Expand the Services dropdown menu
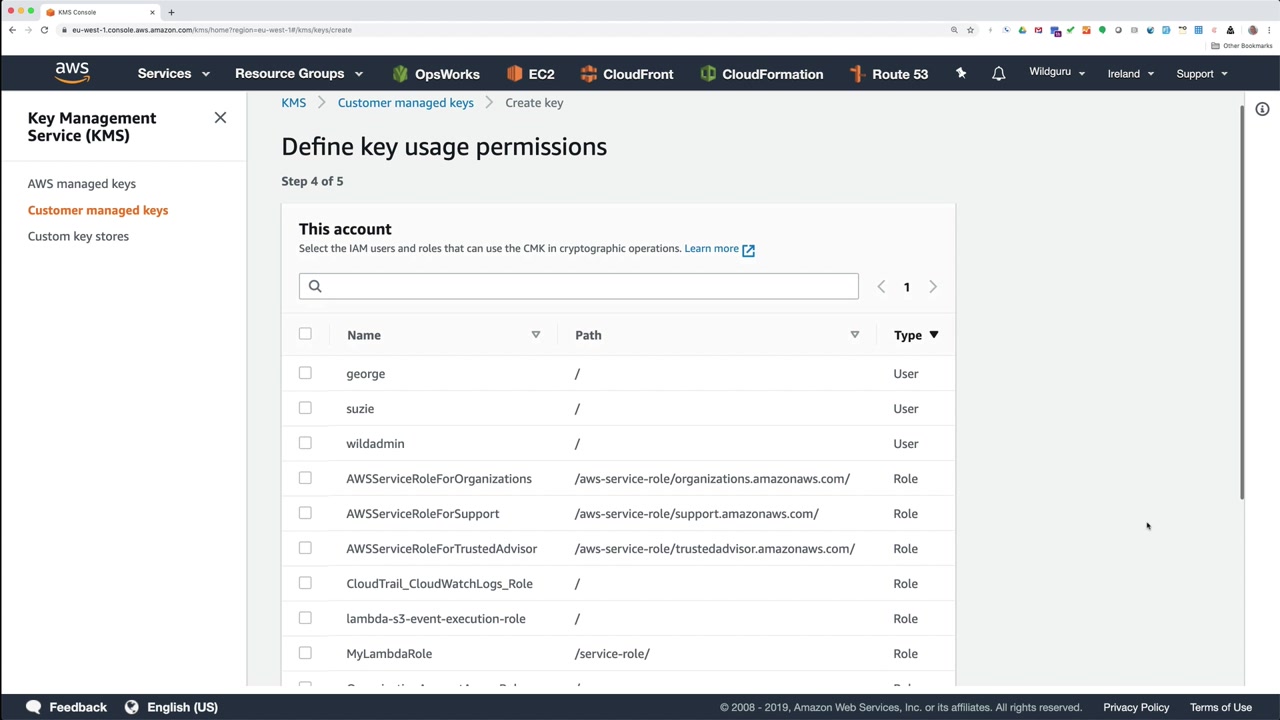Viewport: 1280px width, 720px height. click(x=173, y=74)
